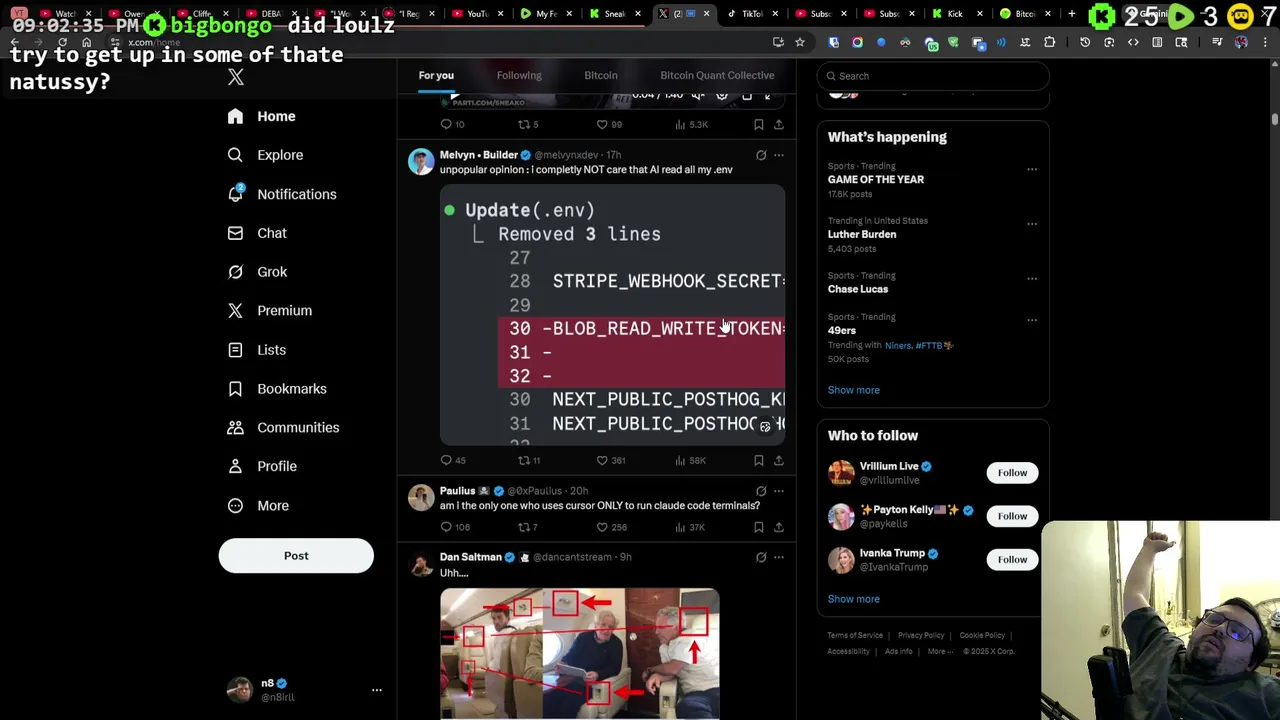
Task: Bookmark the top video post
Action: pyautogui.click(x=759, y=124)
